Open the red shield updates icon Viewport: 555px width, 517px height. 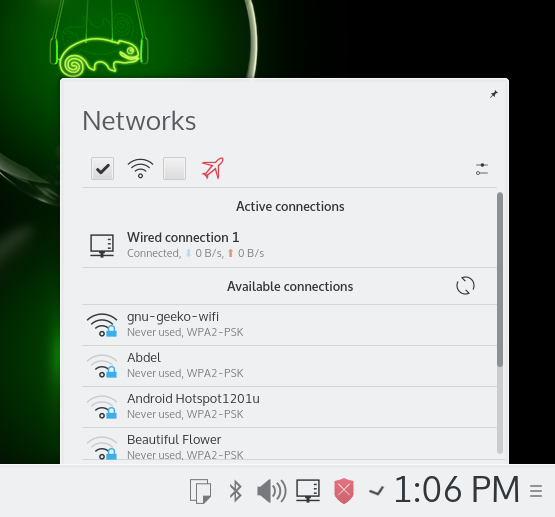344,491
